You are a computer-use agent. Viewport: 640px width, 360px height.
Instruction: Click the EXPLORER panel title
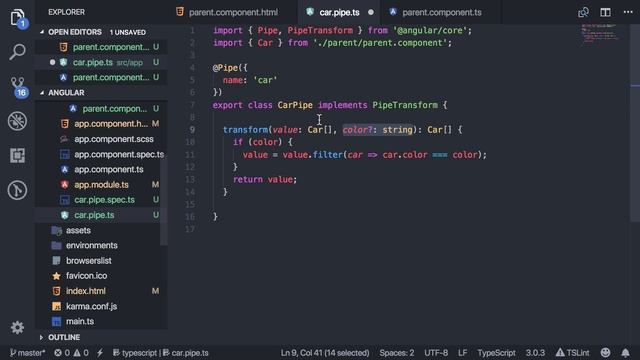pos(67,12)
